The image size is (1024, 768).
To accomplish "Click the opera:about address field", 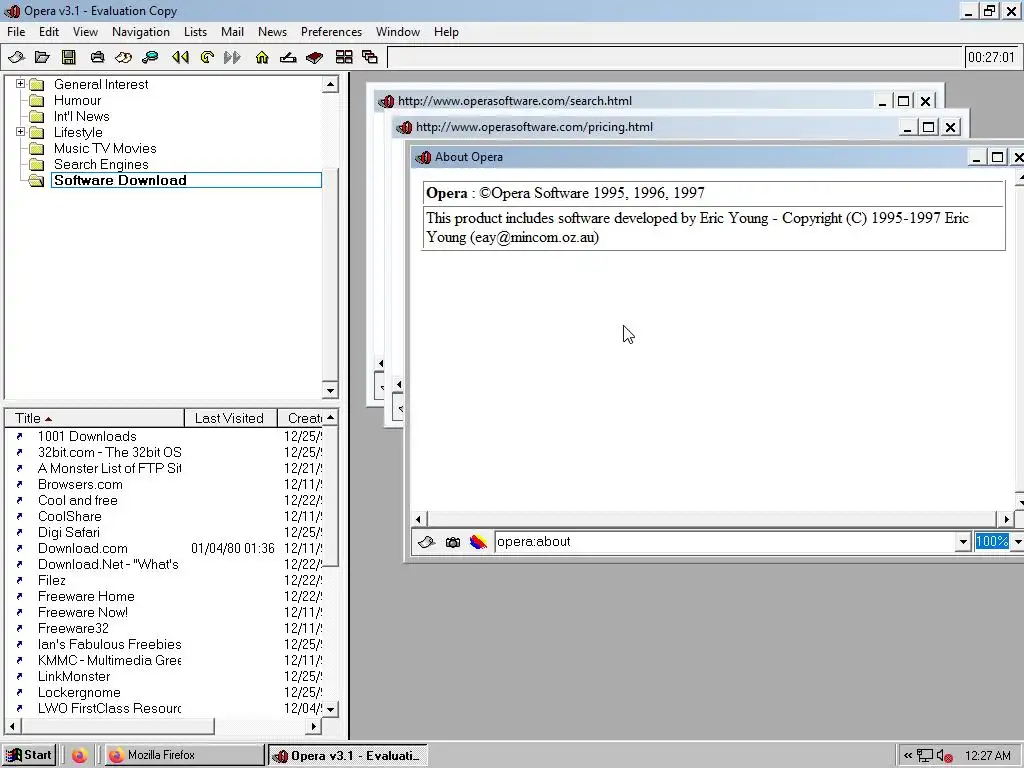I will point(724,542).
